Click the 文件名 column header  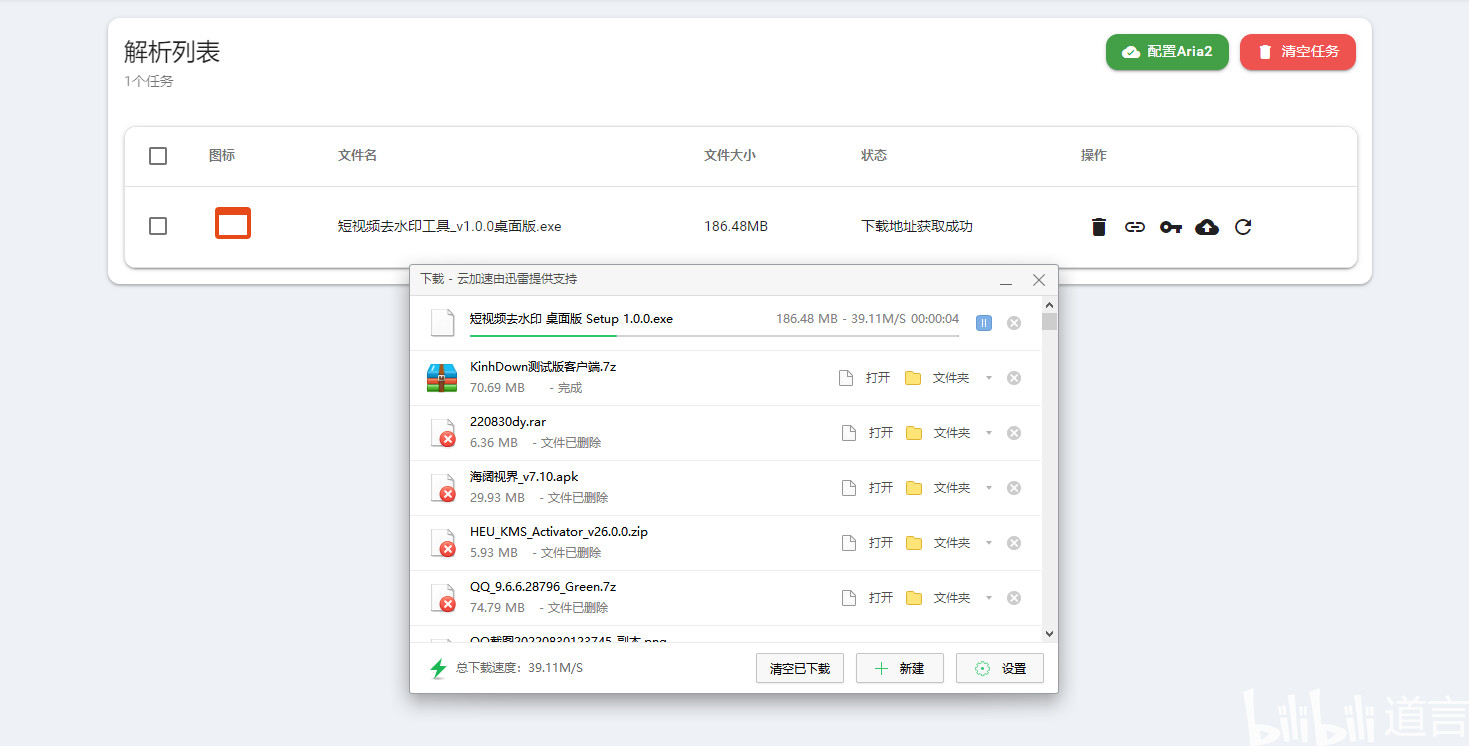click(357, 156)
